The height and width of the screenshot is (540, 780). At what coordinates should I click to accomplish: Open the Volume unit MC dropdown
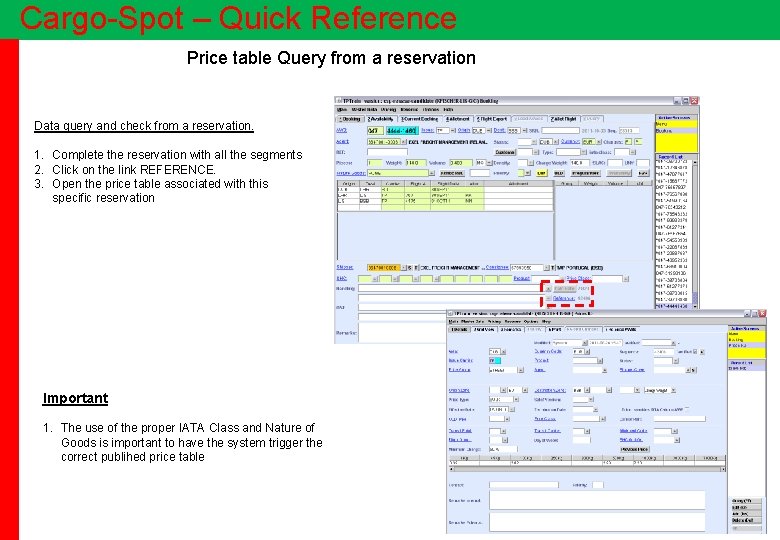click(x=489, y=163)
